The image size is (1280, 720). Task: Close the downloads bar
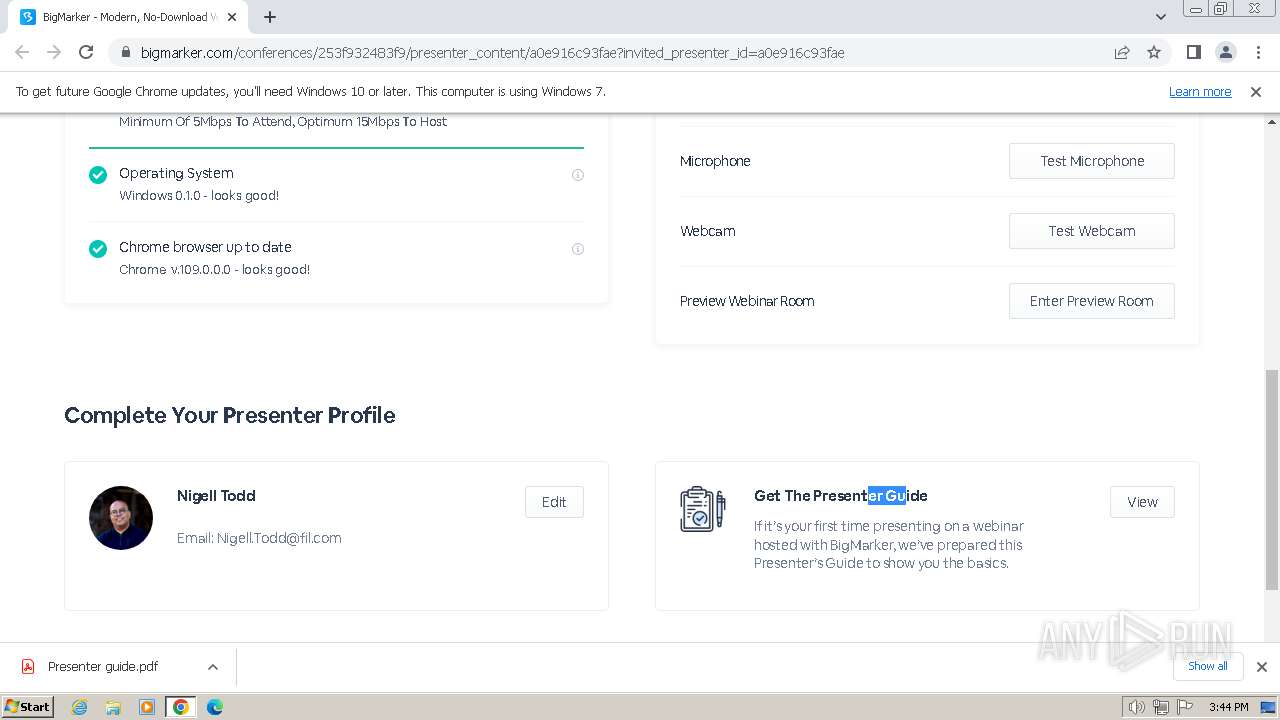pos(1261,667)
